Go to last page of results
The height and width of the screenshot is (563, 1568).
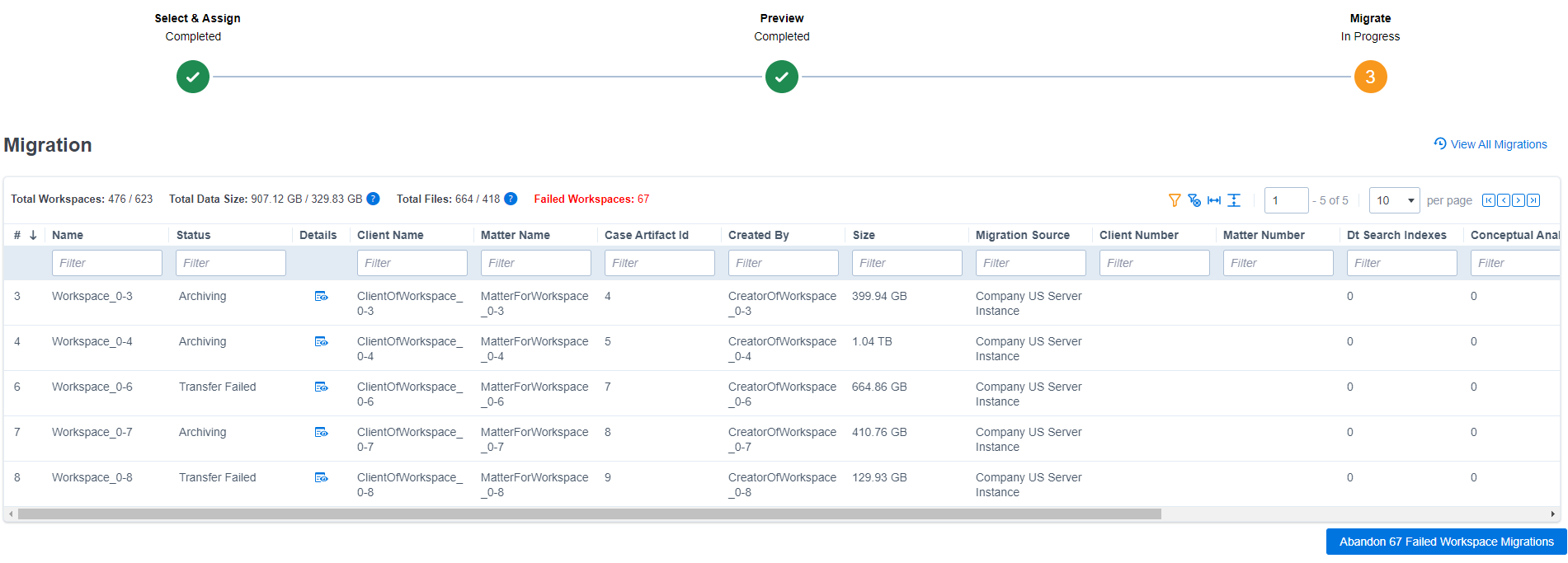coord(1533,200)
